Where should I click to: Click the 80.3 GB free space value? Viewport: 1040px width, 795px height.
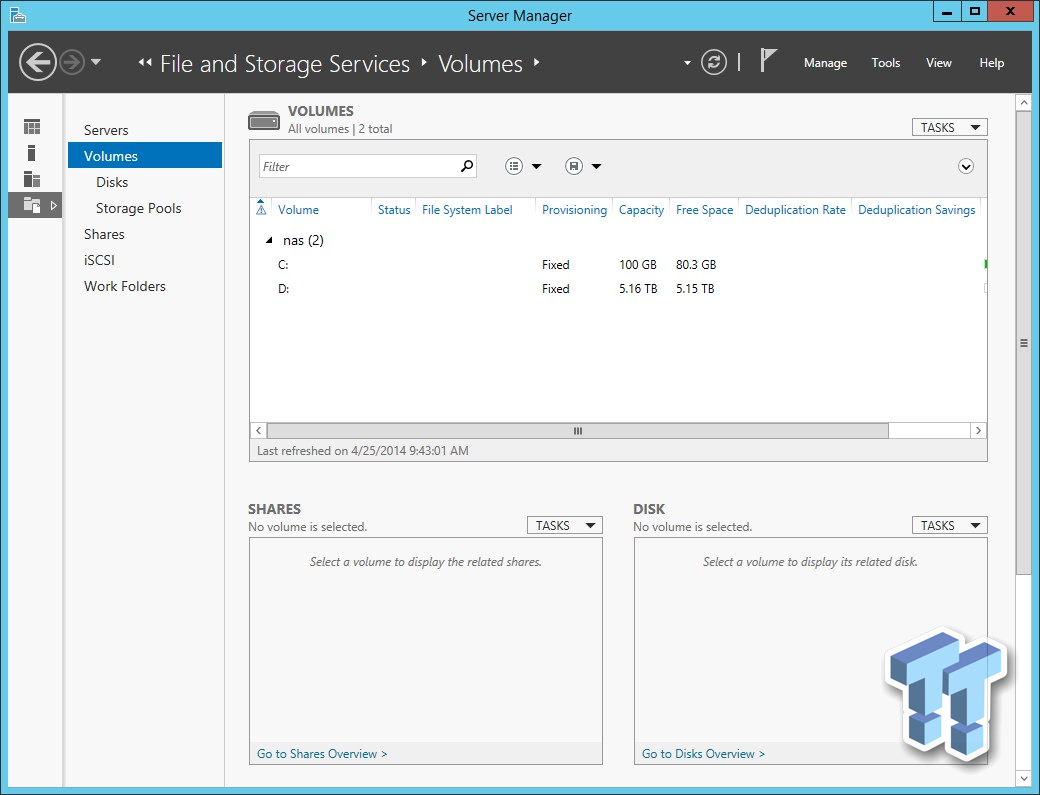pos(696,265)
